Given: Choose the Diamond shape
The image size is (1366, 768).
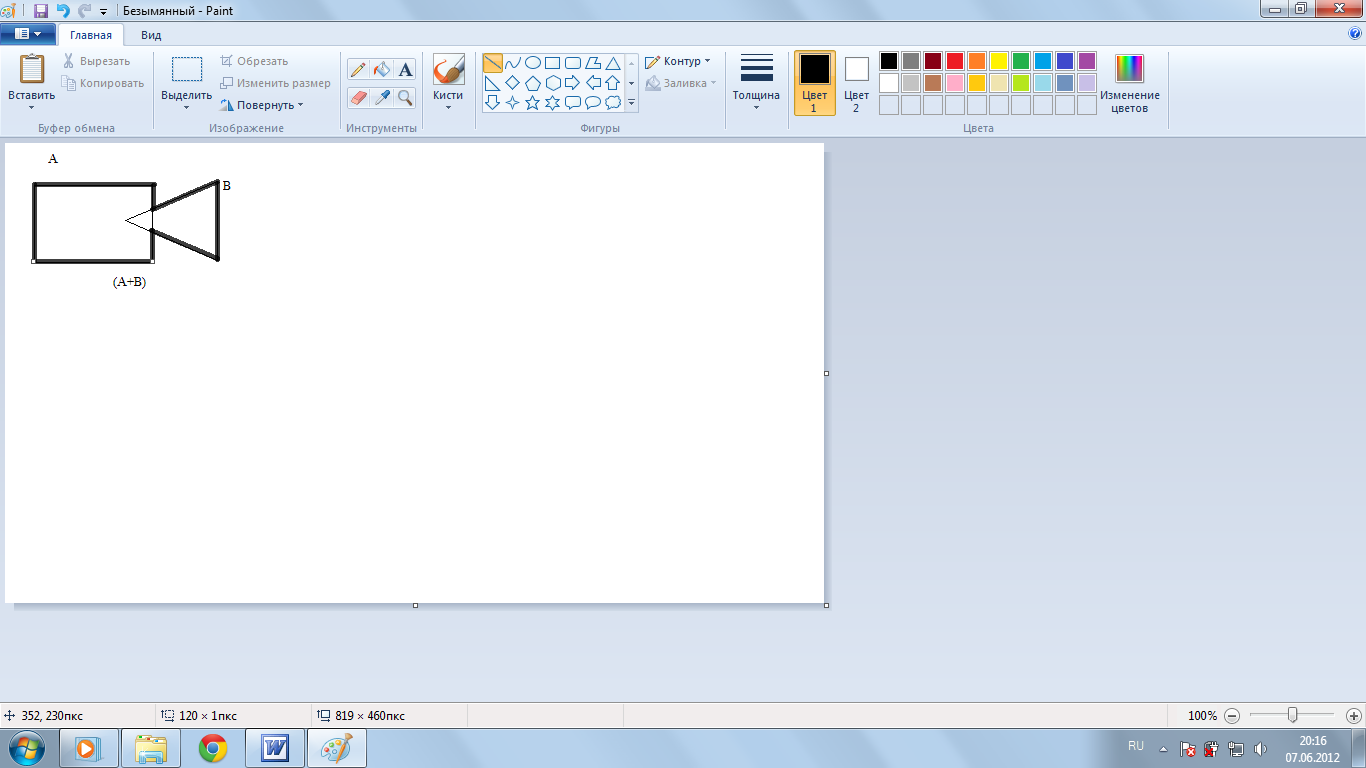Looking at the screenshot, I should (513, 83).
